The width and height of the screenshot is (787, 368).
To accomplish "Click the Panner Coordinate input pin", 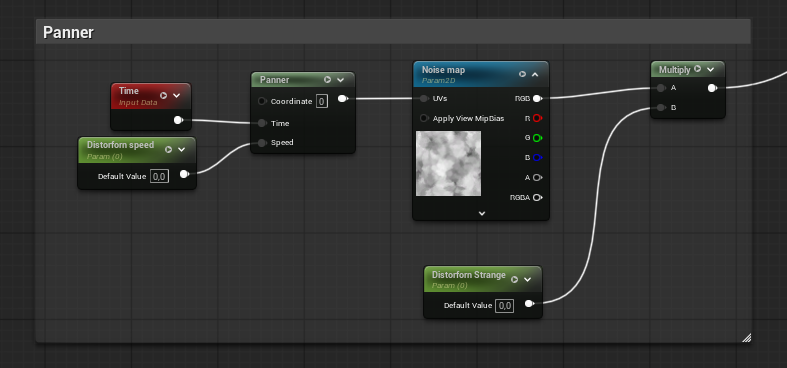I will [x=261, y=101].
